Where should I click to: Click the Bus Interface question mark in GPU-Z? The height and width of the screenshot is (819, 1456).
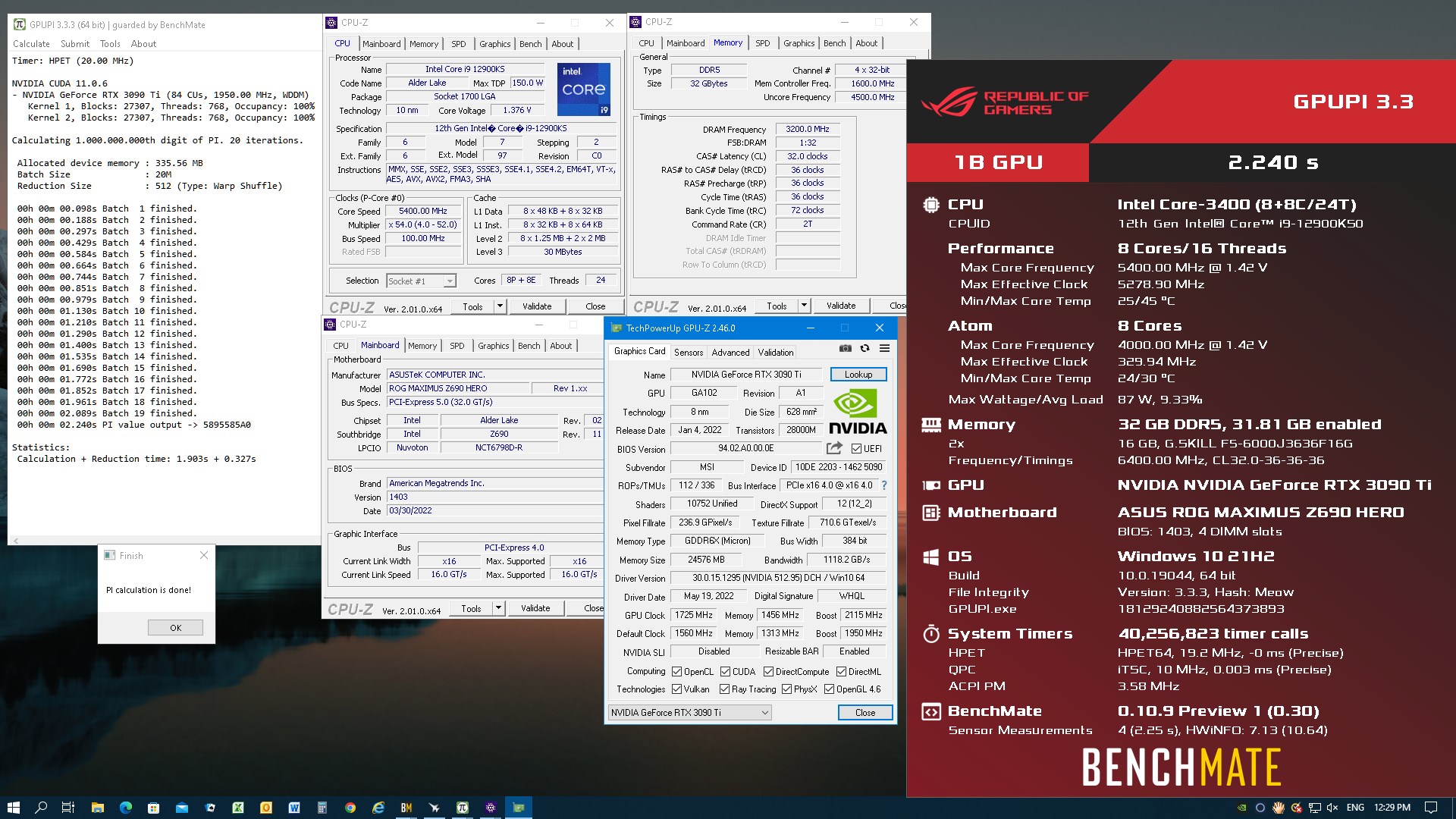coord(884,485)
